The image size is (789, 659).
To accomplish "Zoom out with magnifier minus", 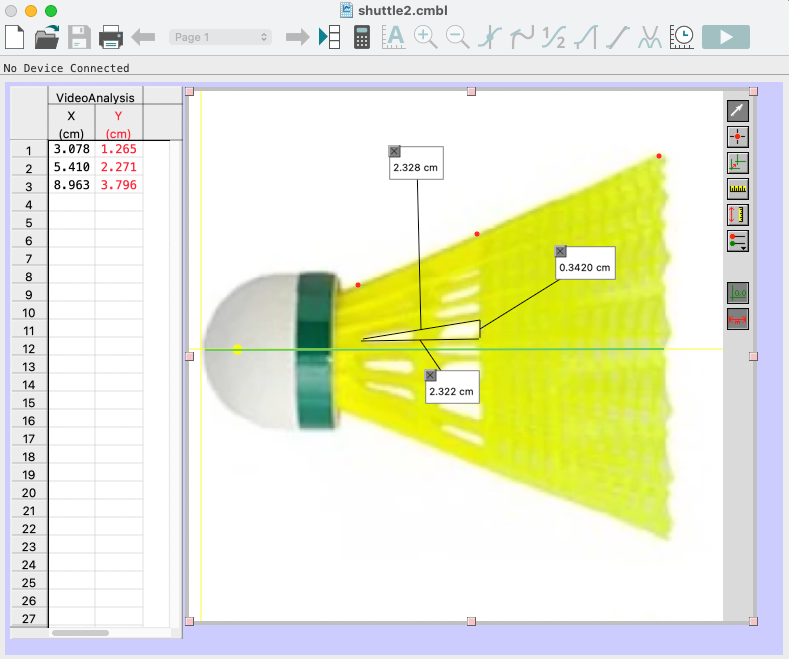I will point(457,37).
